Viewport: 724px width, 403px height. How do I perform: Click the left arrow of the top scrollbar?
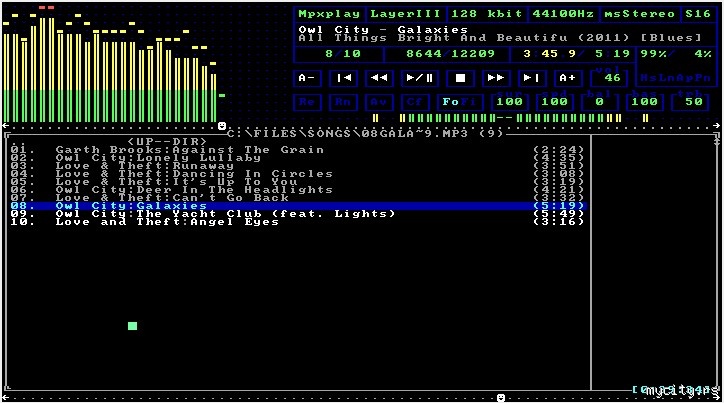[6, 126]
